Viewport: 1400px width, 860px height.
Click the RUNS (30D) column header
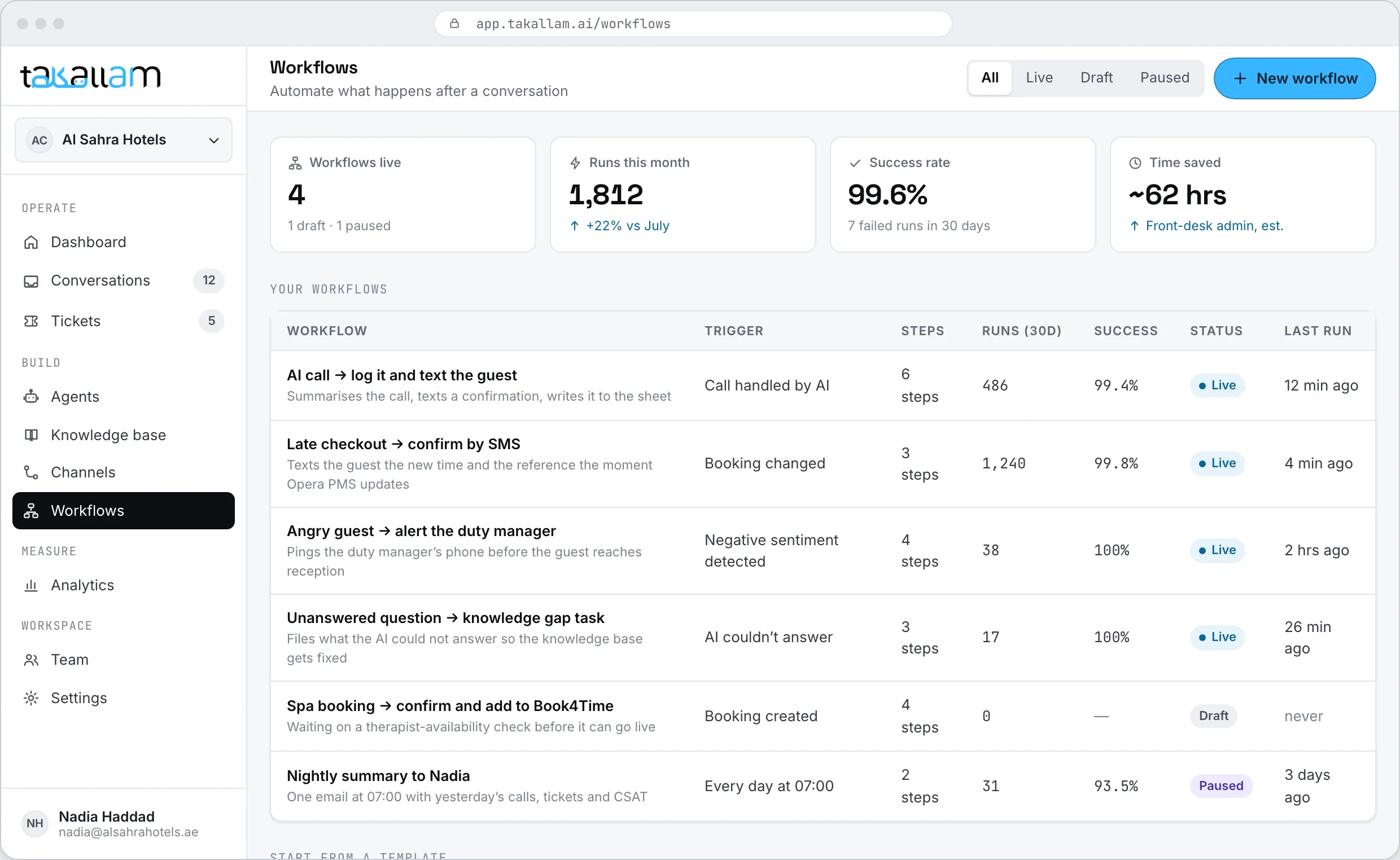(1022, 331)
